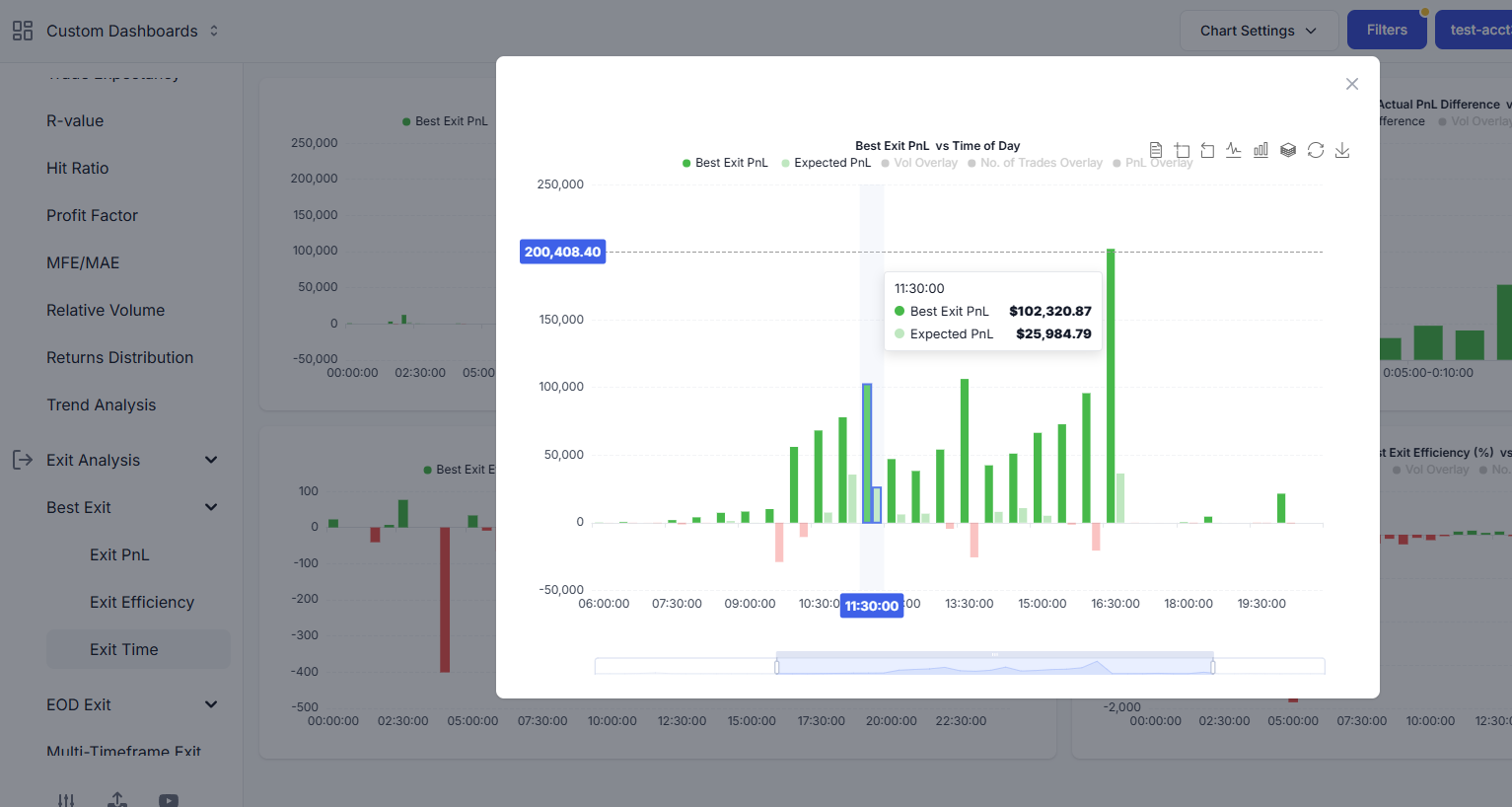Viewport: 1512px width, 807px height.
Task: Open the Chart Settings dropdown
Action: coord(1258,31)
